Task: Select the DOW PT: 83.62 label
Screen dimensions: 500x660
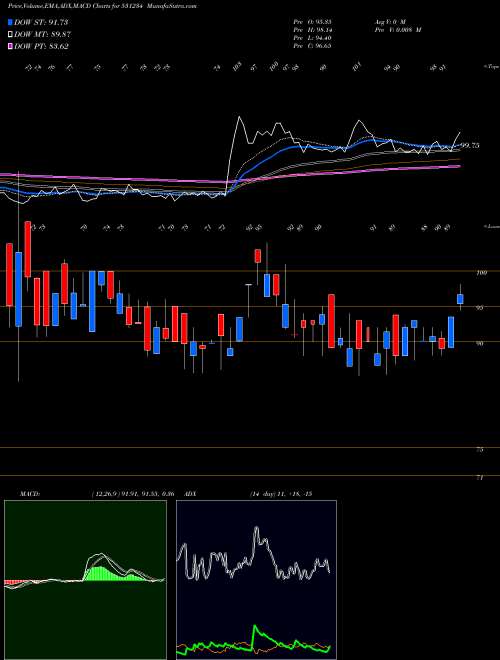Action: click(x=41, y=46)
